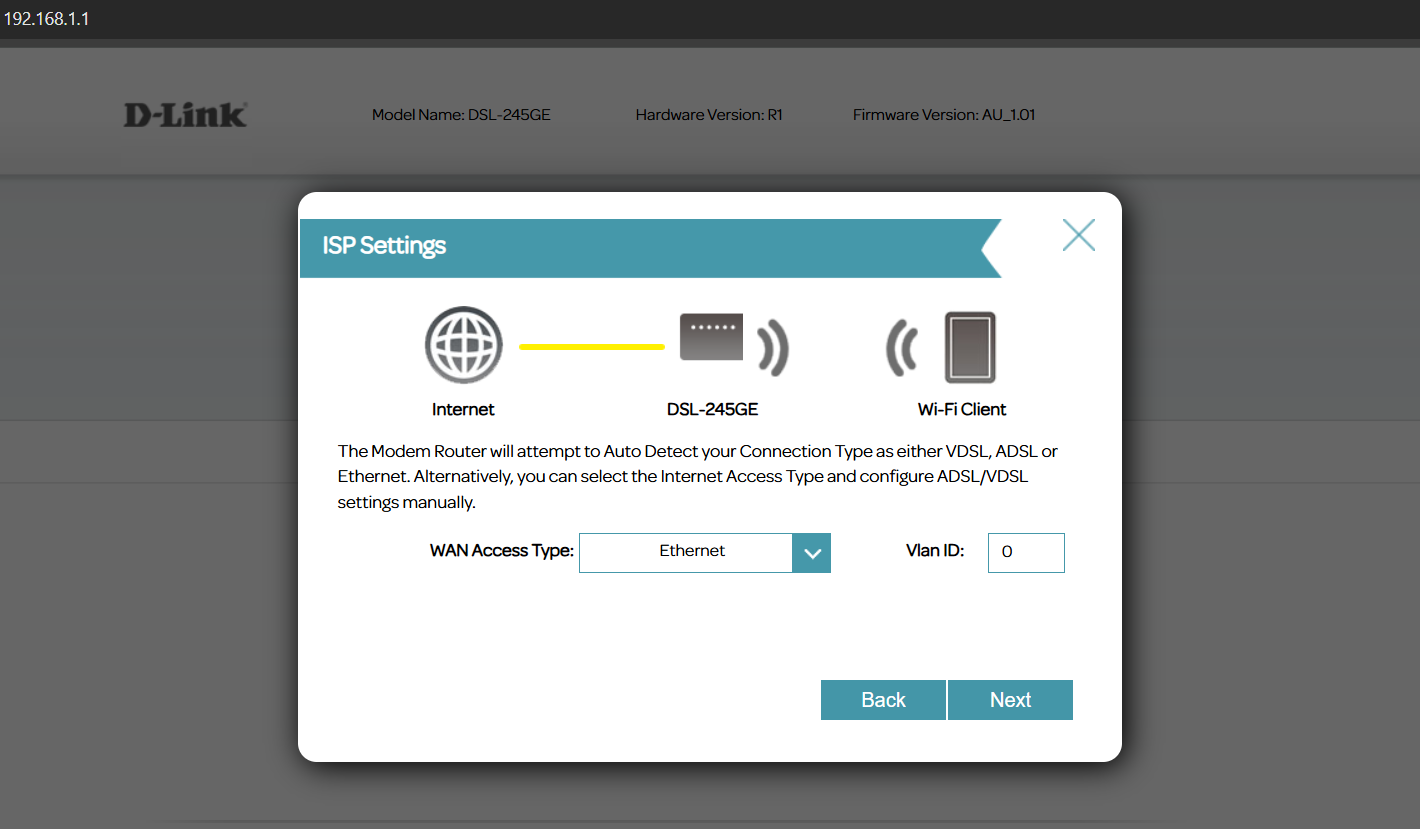The image size is (1420, 829).
Task: Click the Hardware Version R1 text
Action: tap(708, 115)
